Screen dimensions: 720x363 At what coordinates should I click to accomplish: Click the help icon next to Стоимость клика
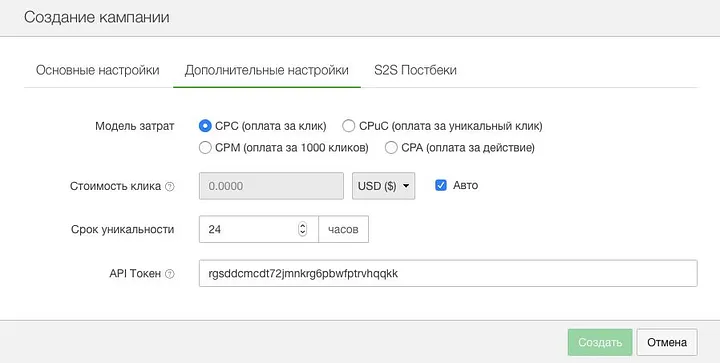point(170,186)
